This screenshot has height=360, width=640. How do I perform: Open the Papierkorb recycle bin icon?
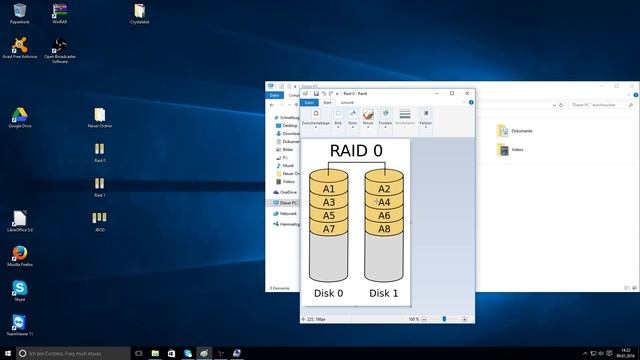[20, 13]
